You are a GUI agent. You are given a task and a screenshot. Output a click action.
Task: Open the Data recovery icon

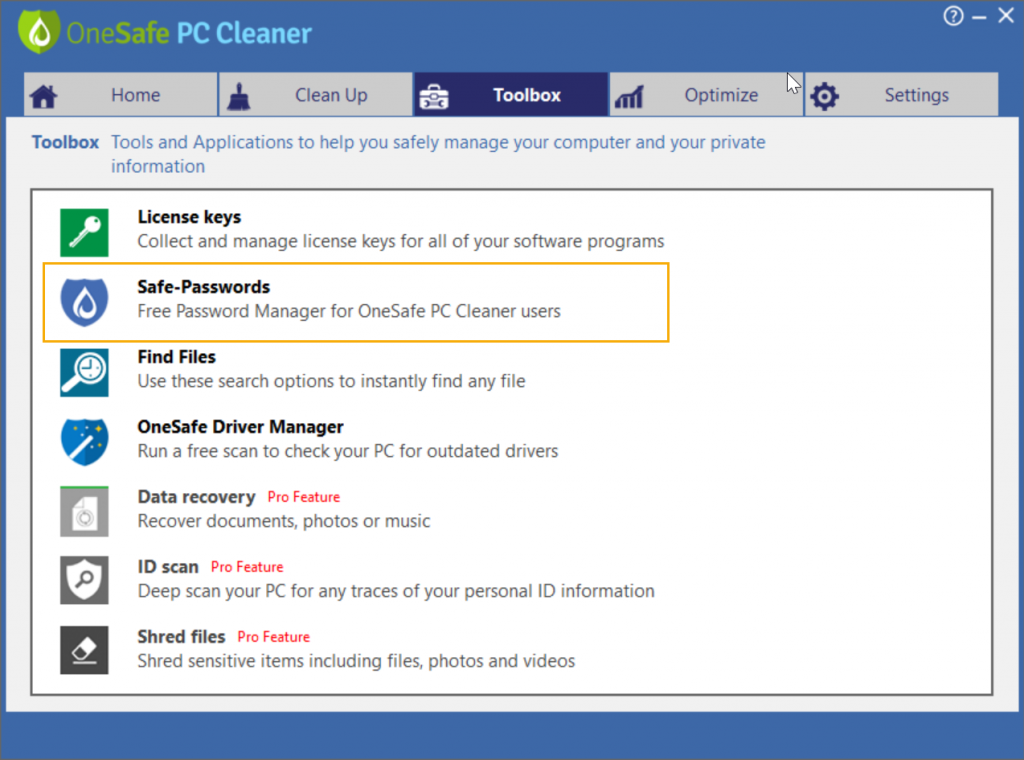(x=84, y=512)
